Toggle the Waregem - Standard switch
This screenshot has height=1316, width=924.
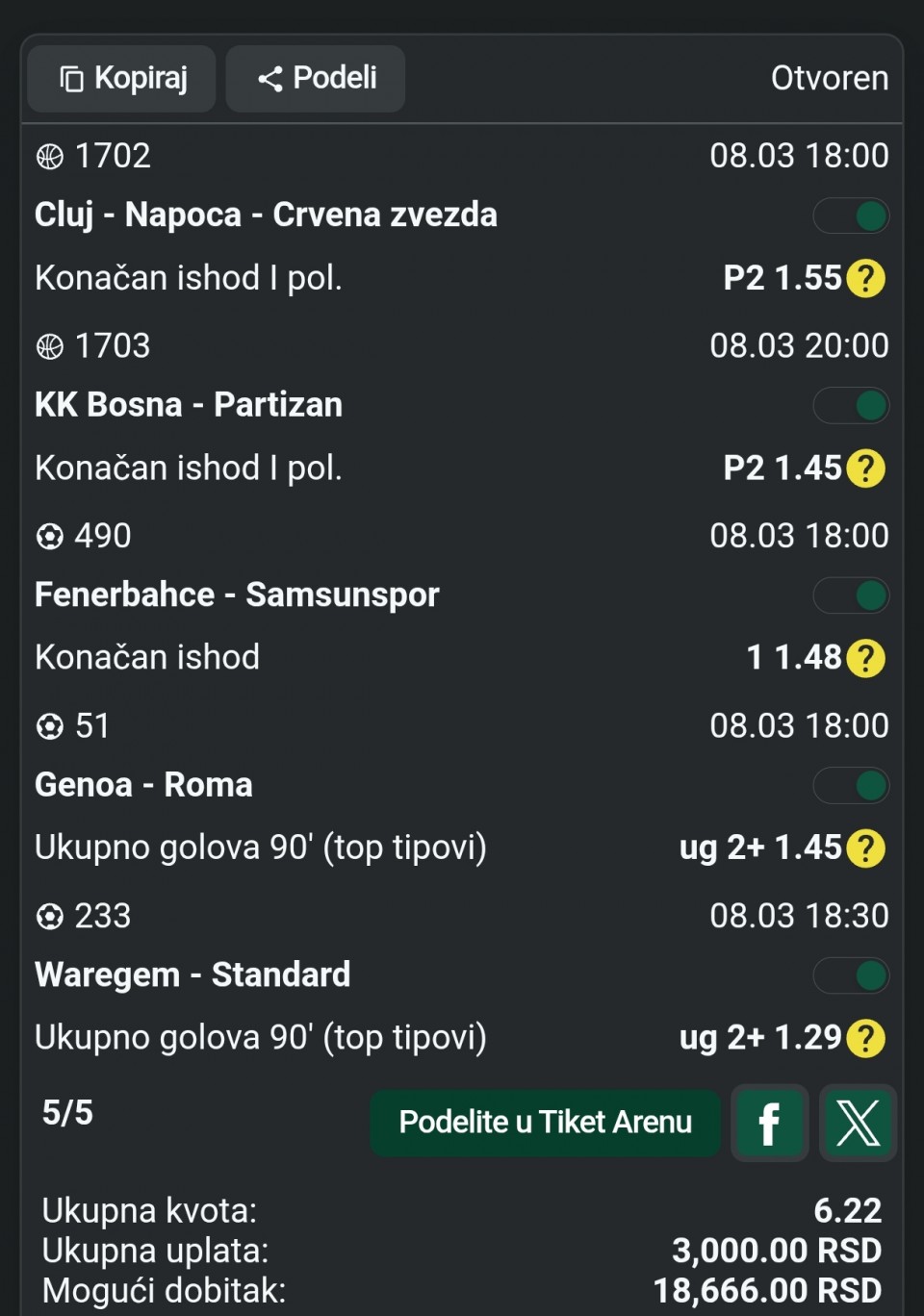coord(851,975)
